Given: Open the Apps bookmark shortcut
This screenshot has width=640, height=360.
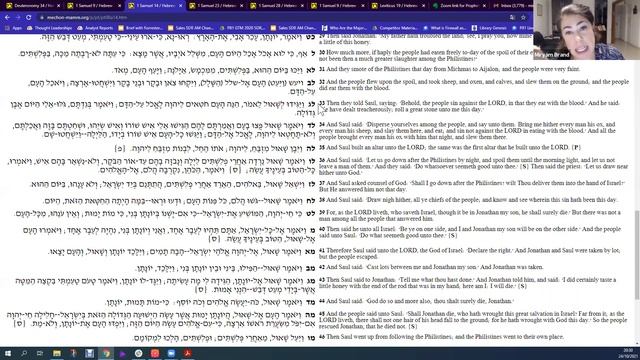Looking at the screenshot, I should [x=13, y=28].
